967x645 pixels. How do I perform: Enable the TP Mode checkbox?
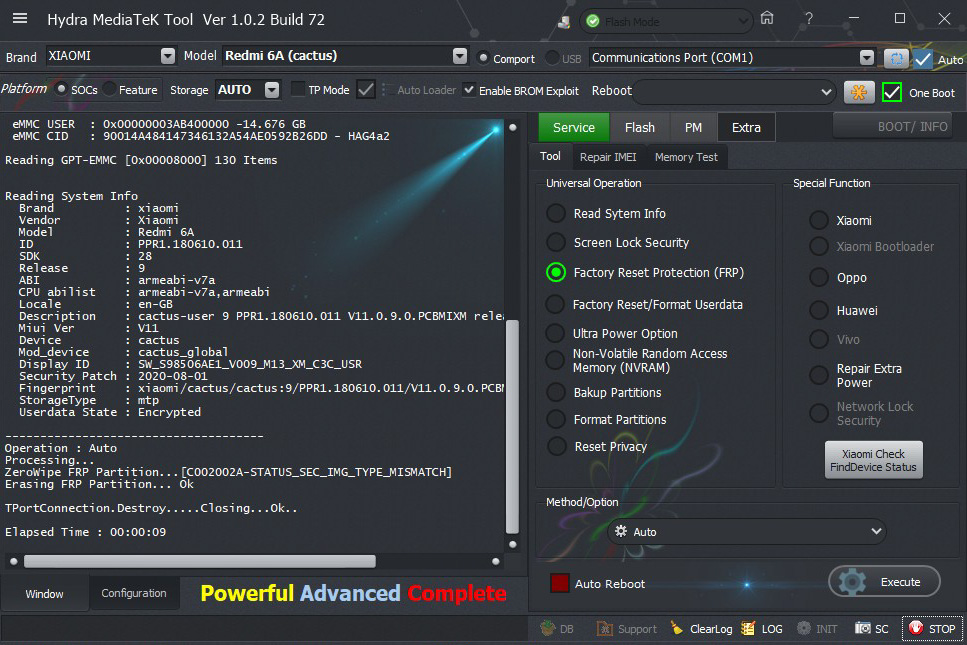coord(297,89)
